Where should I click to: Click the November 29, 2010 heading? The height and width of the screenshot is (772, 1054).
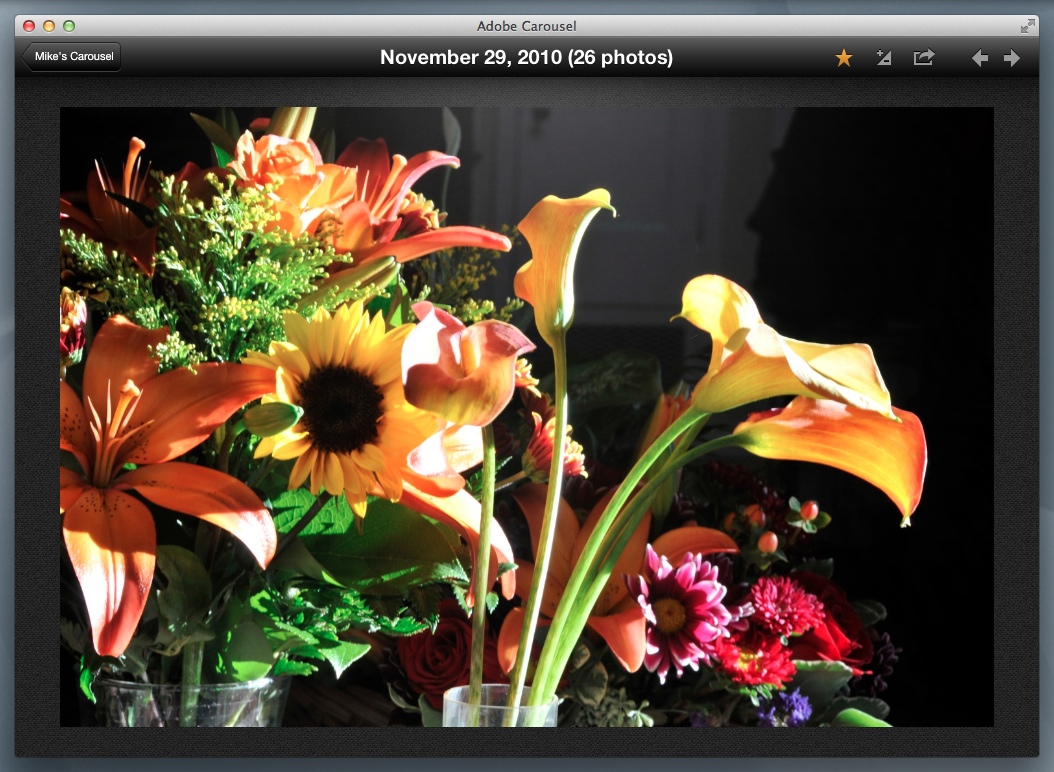pyautogui.click(x=526, y=58)
